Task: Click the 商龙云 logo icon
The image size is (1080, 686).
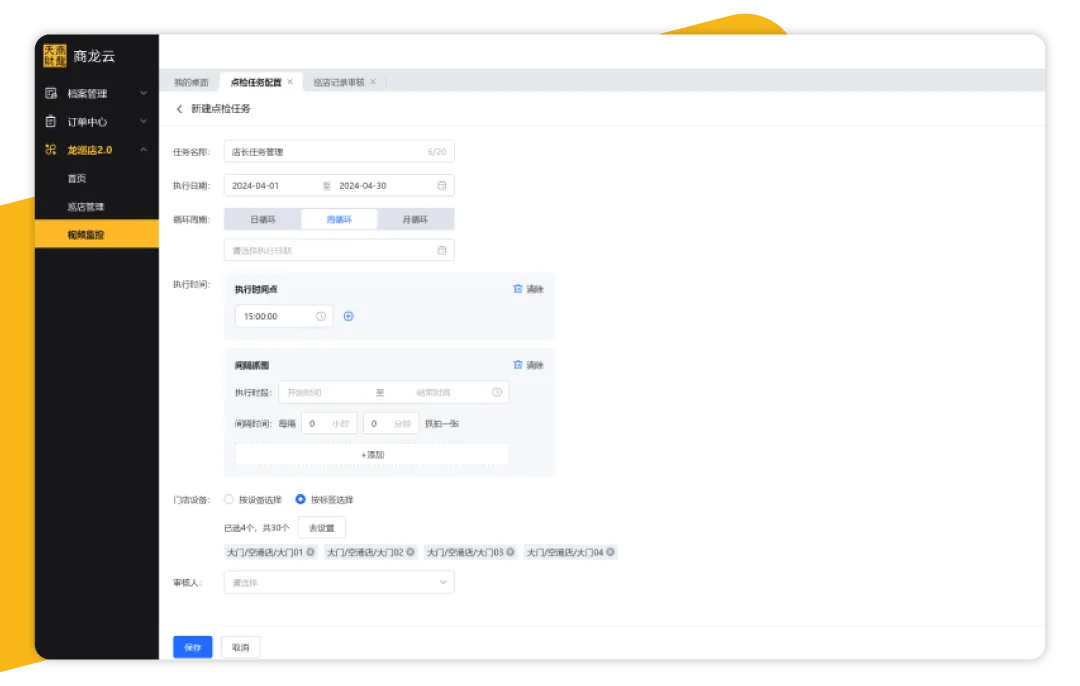Action: point(55,56)
